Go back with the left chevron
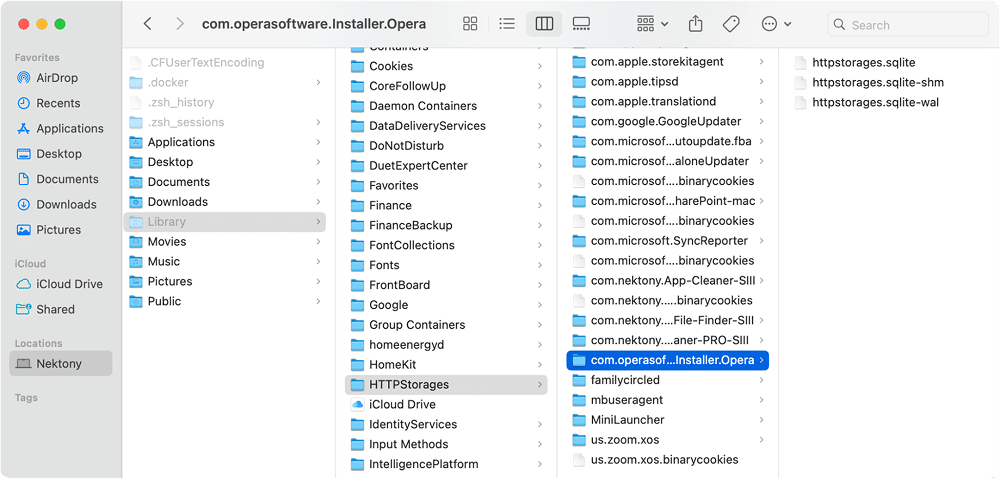This screenshot has width=1000, height=479. point(147,24)
